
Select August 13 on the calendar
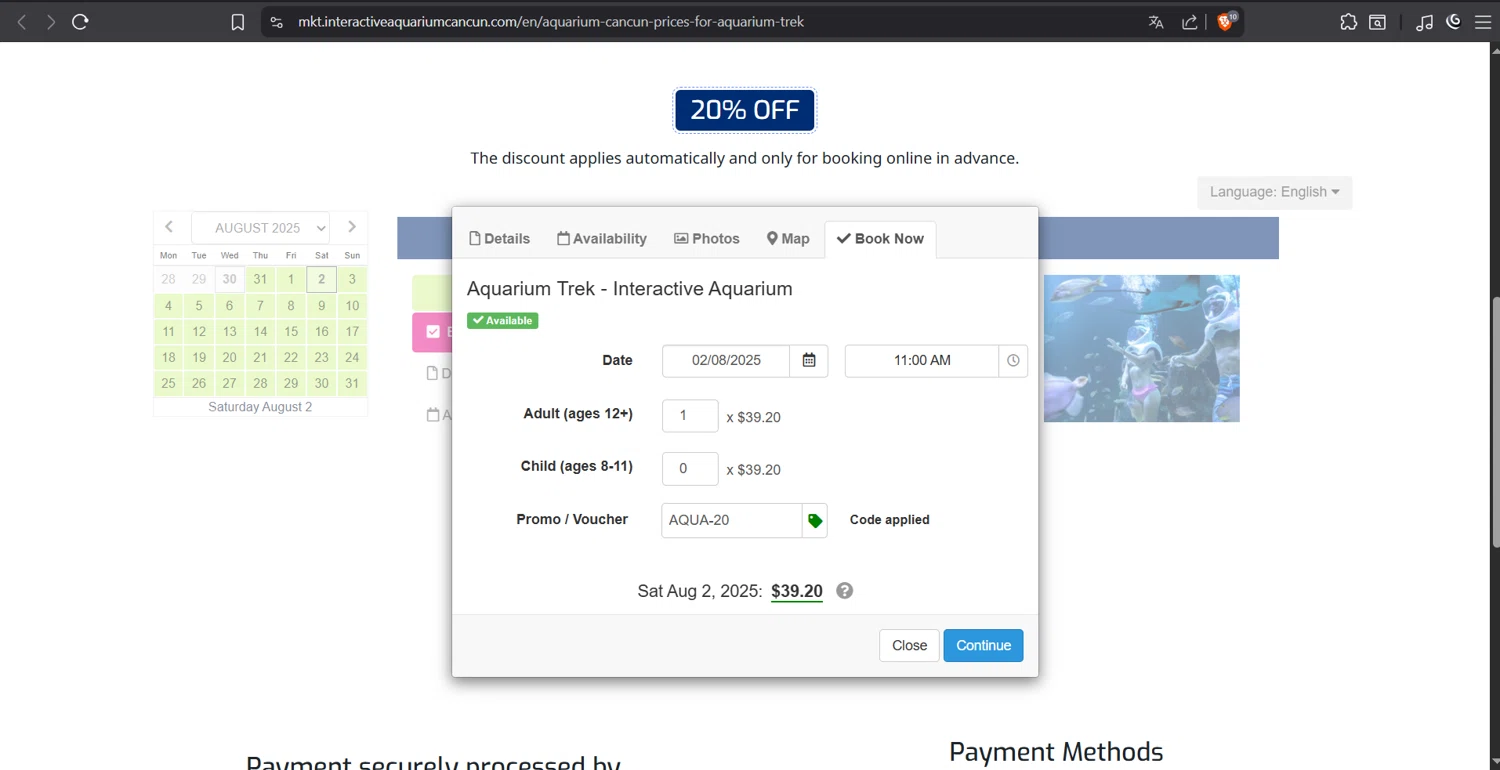point(230,331)
